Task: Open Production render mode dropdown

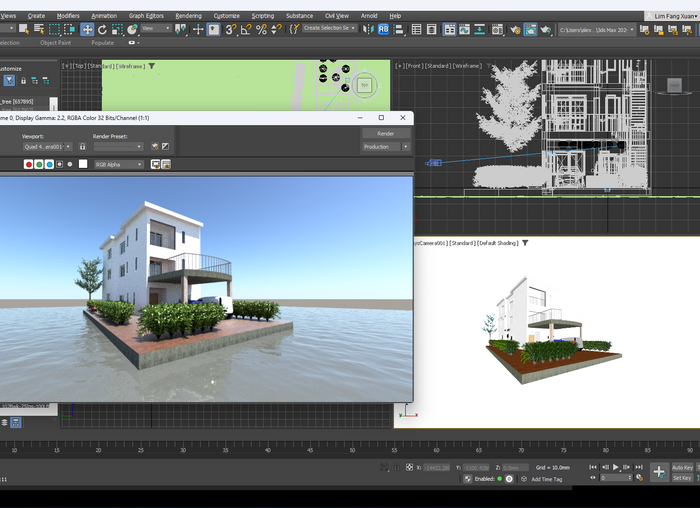Action: coord(386,146)
